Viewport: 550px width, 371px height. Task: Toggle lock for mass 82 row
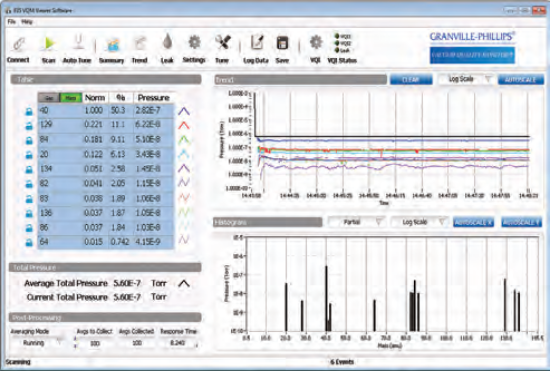pyautogui.click(x=29, y=184)
